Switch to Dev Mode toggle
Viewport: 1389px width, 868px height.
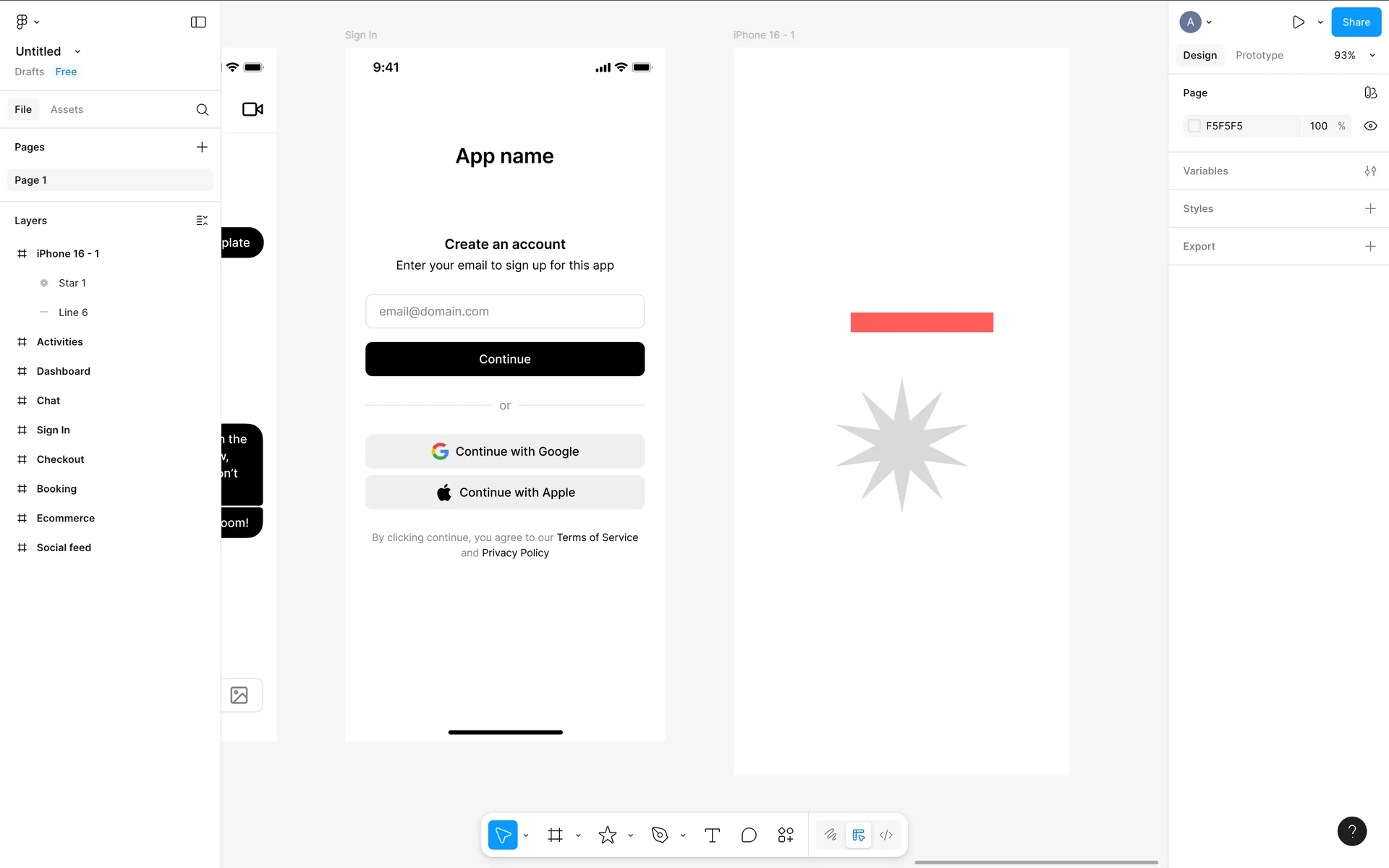pyautogui.click(x=886, y=835)
